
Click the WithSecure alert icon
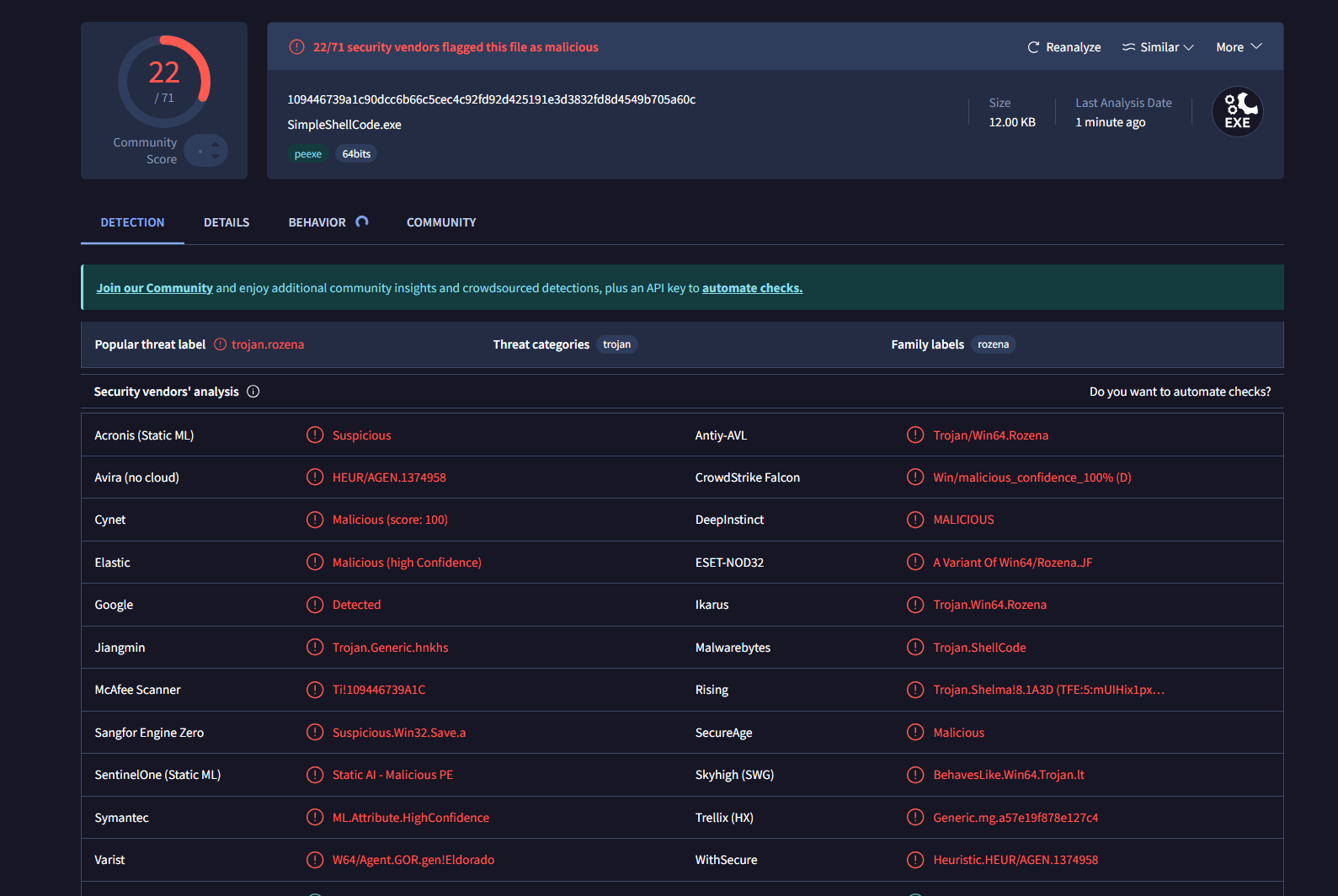click(x=915, y=860)
